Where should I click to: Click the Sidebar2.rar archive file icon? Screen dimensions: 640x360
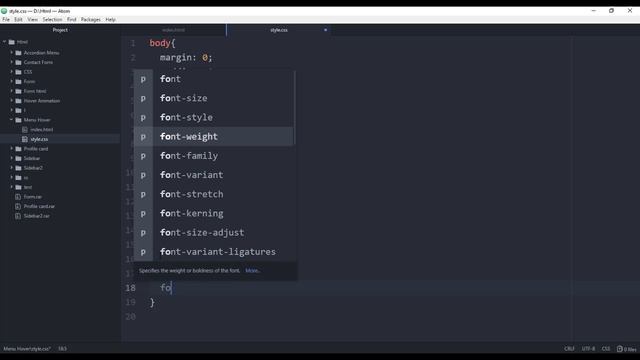[x=18, y=216]
